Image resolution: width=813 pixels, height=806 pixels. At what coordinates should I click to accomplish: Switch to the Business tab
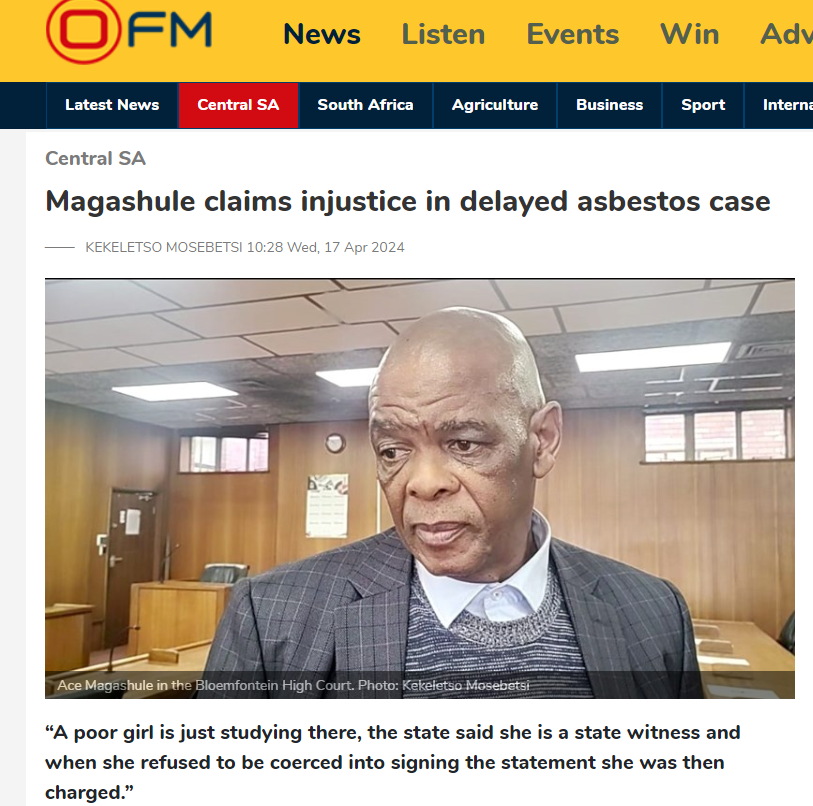609,105
